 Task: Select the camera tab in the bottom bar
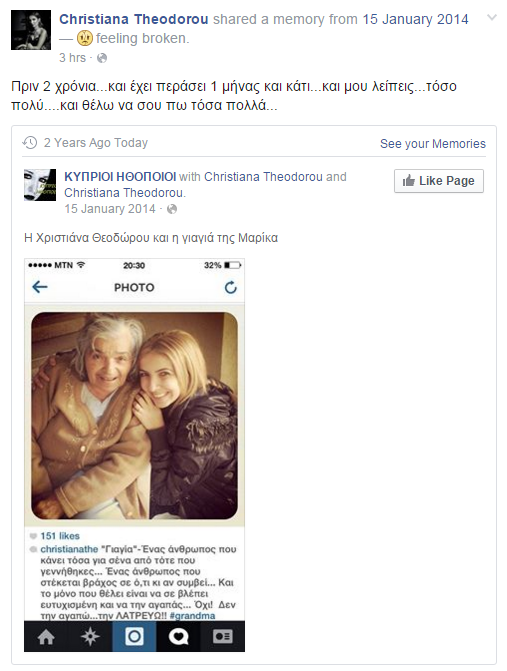pyautogui.click(x=134, y=637)
